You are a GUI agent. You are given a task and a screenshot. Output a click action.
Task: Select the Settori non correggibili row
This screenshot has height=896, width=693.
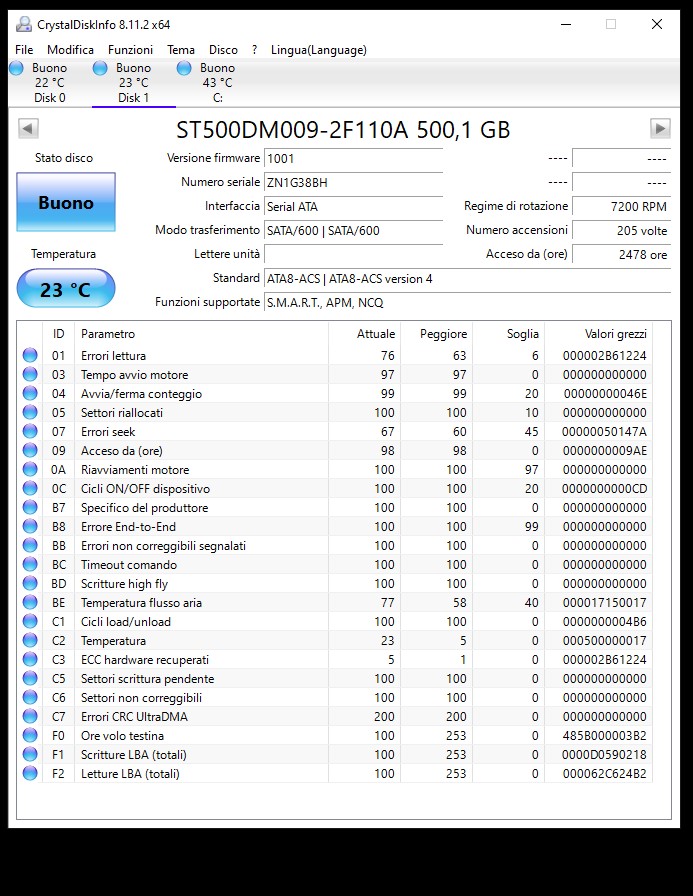click(x=337, y=697)
